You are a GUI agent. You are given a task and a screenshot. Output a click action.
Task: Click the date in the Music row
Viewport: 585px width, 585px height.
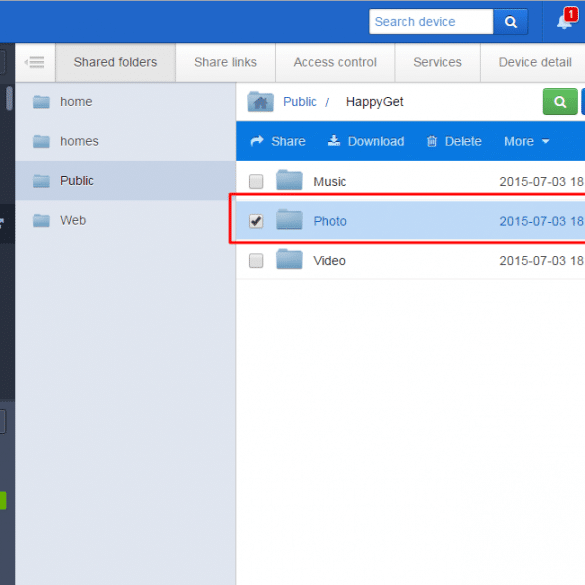[x=542, y=182]
